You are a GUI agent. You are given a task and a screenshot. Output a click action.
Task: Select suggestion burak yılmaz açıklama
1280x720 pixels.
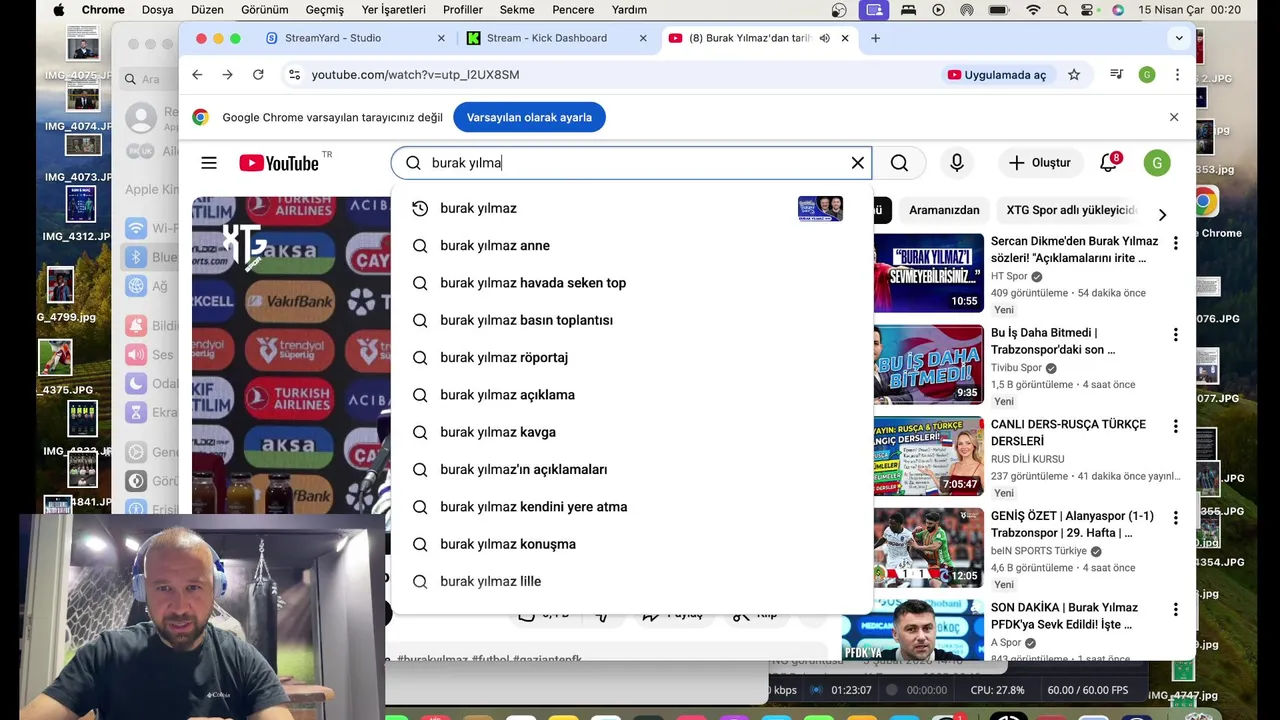point(631,395)
